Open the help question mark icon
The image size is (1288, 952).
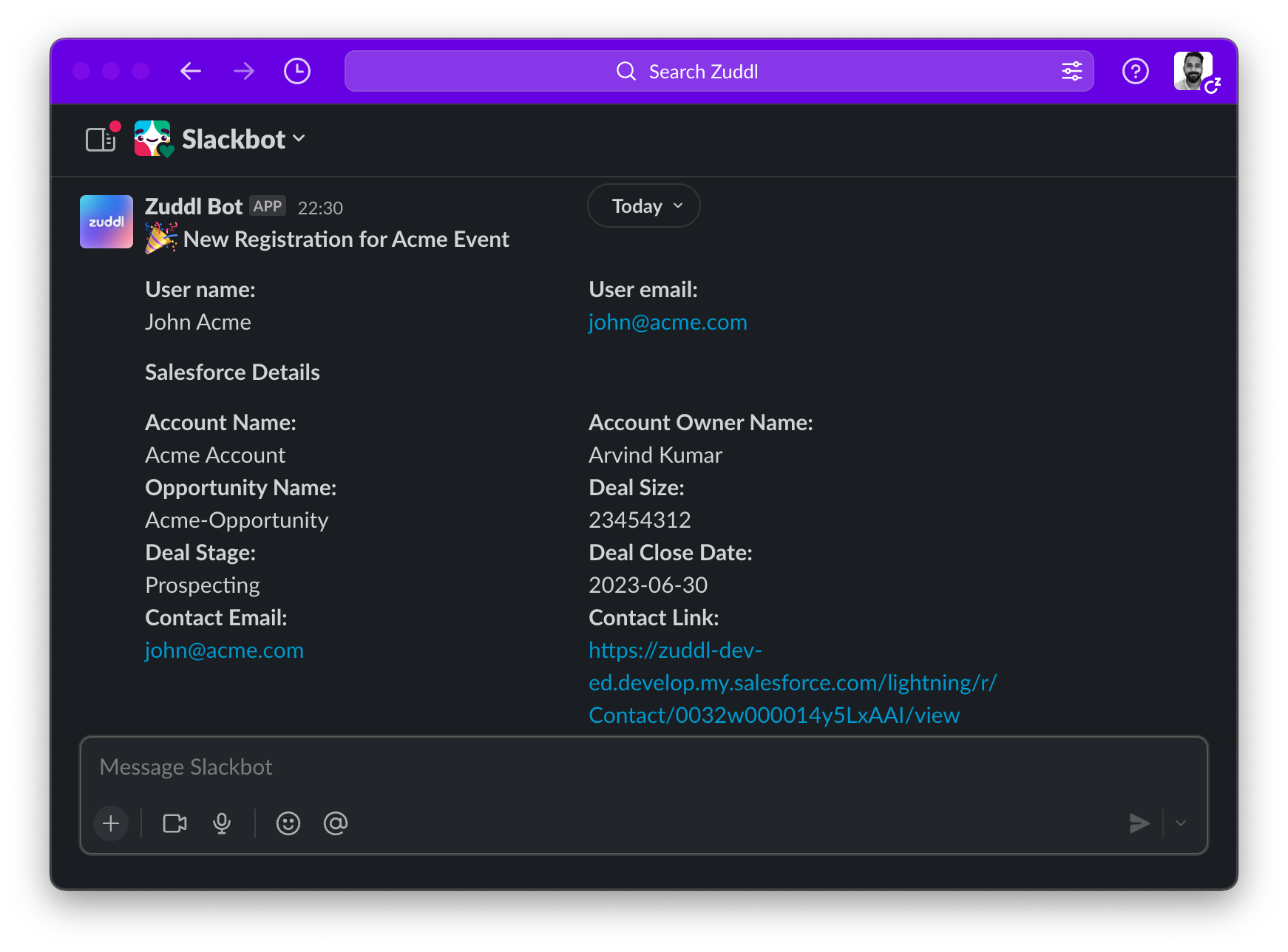coord(1135,71)
